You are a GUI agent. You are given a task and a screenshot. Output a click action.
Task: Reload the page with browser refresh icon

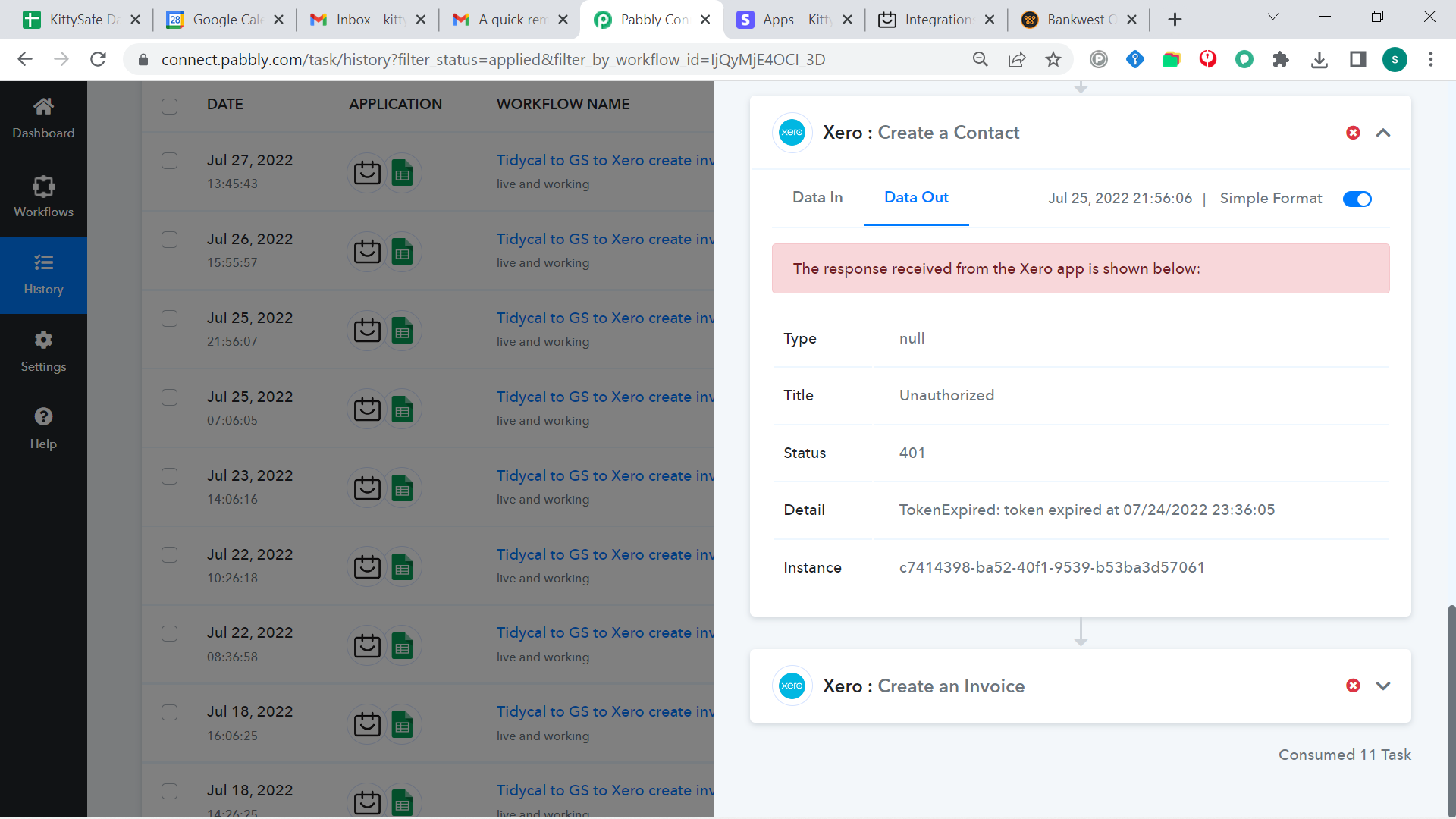[98, 59]
